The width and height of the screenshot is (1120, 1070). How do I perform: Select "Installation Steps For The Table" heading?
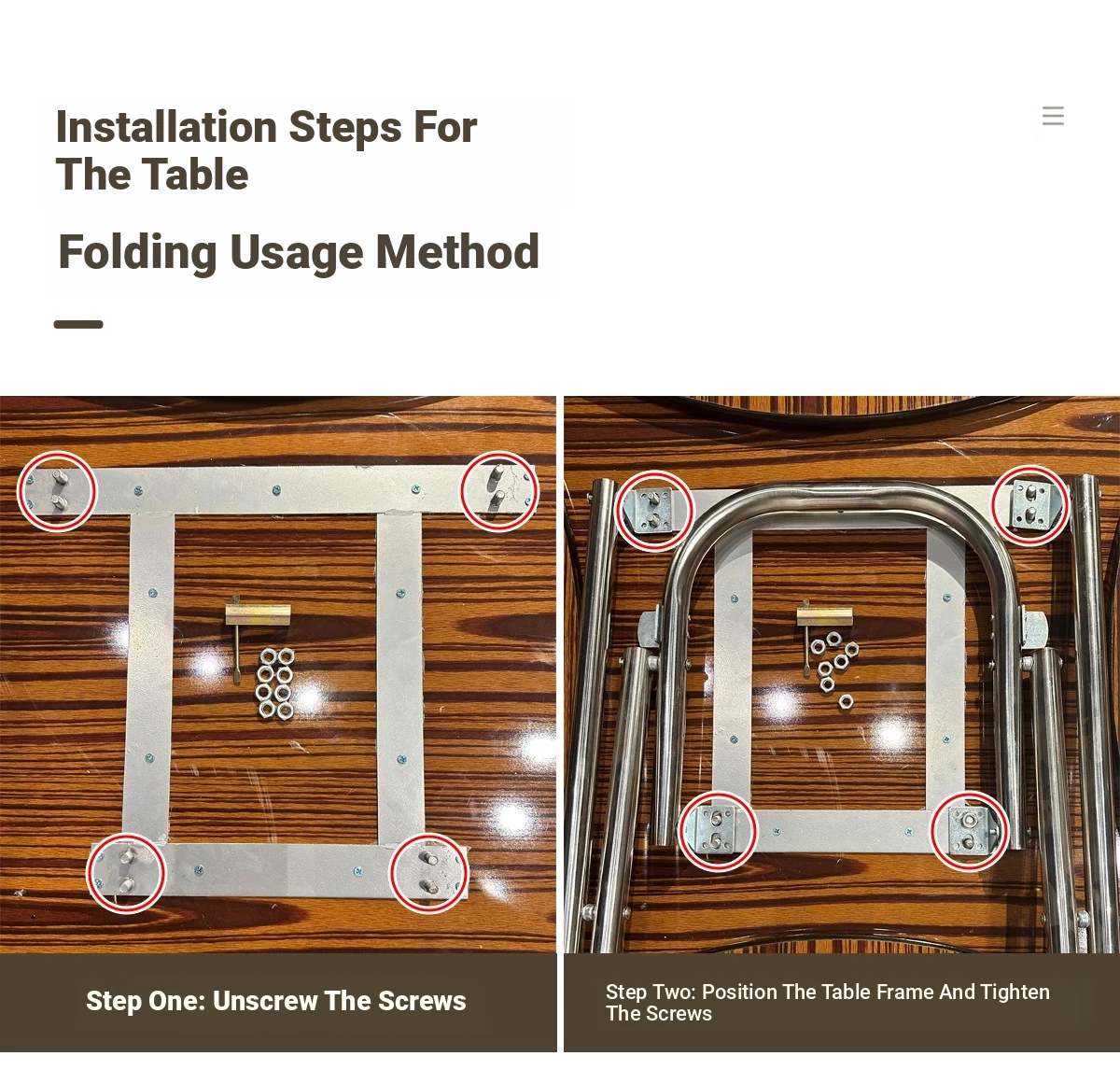pos(266,150)
